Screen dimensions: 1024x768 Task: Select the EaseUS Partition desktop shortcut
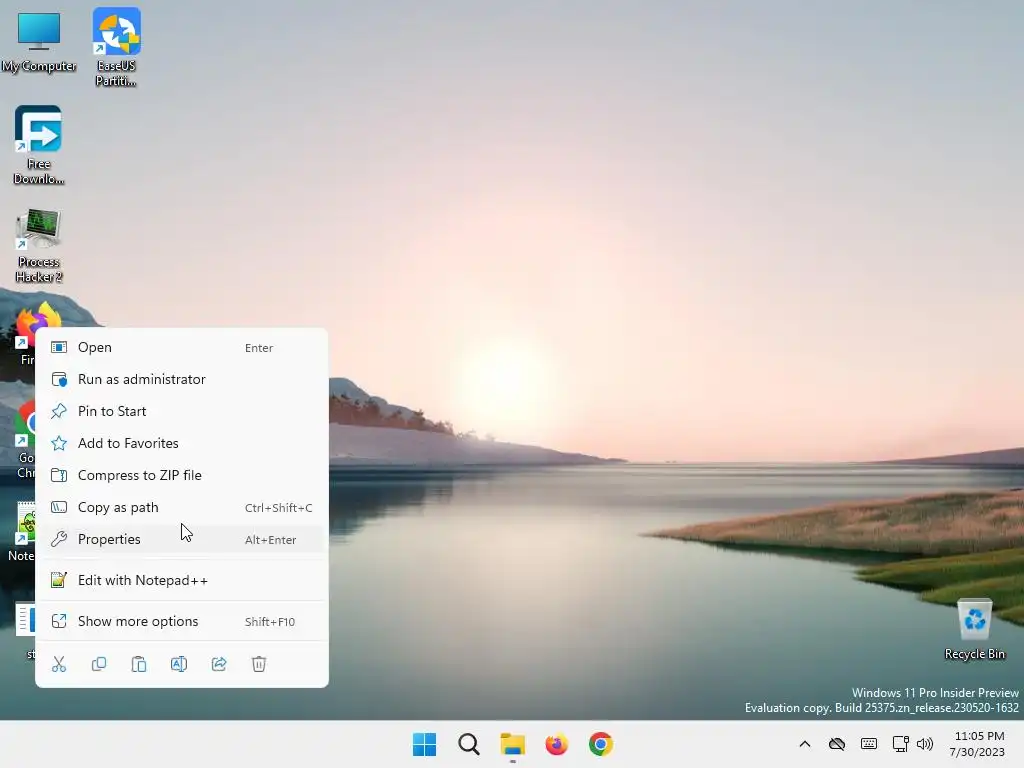[x=116, y=47]
